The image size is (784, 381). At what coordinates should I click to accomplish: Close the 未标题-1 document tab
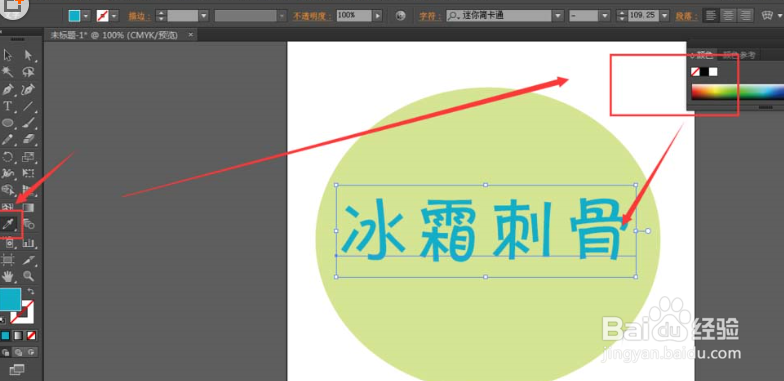pyautogui.click(x=190, y=35)
